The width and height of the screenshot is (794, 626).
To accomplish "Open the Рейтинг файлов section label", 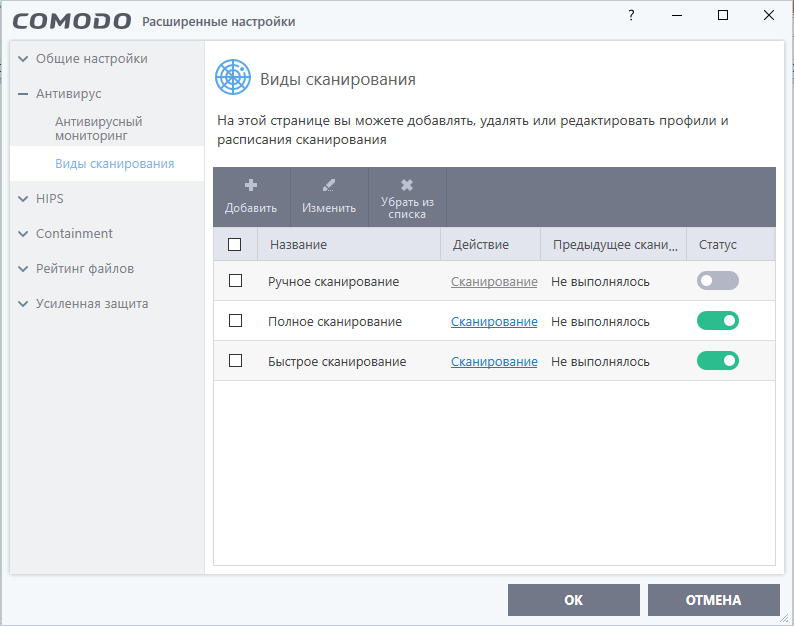I will point(85,268).
